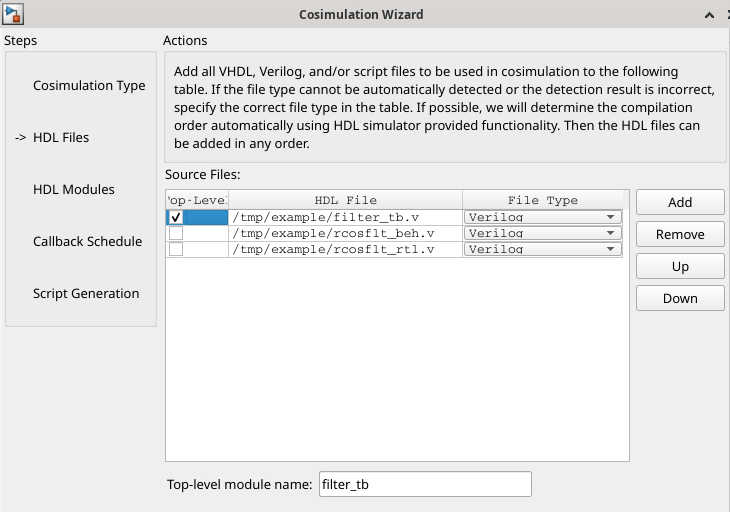Move file Up in the list
Viewport: 730px width, 512px height.
click(x=680, y=266)
